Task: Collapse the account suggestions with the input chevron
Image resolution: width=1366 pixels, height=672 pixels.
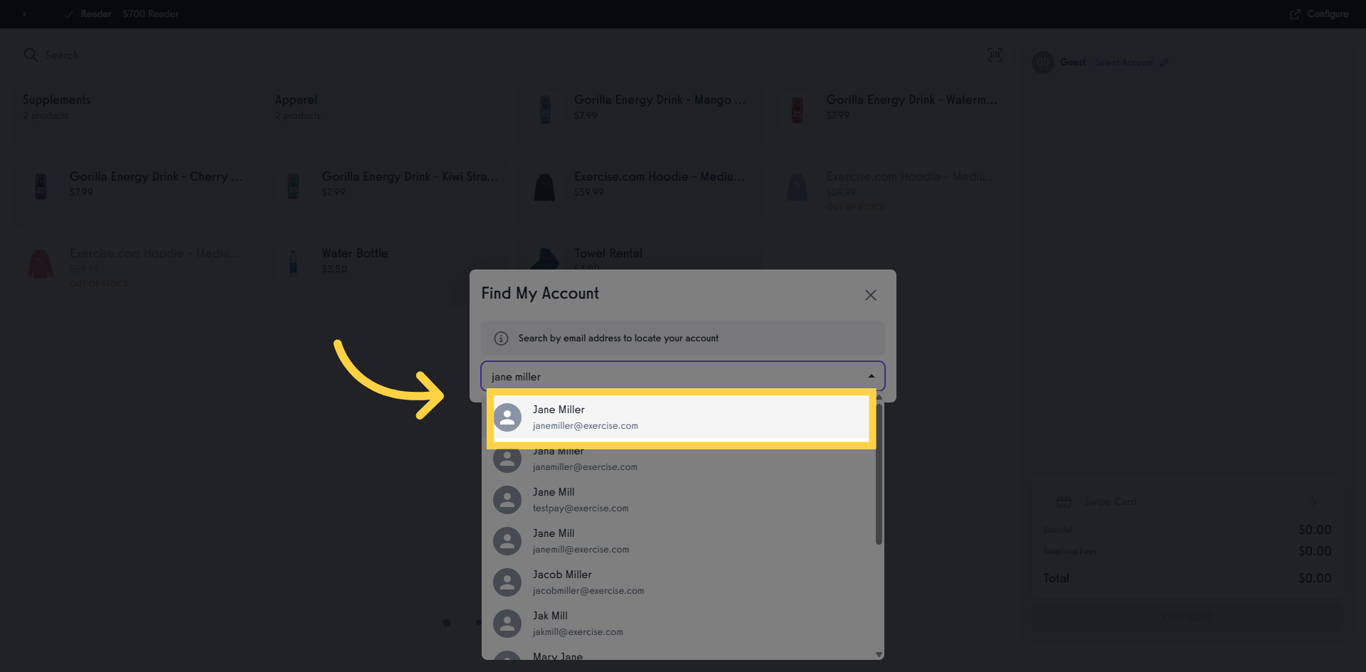Action: point(870,375)
